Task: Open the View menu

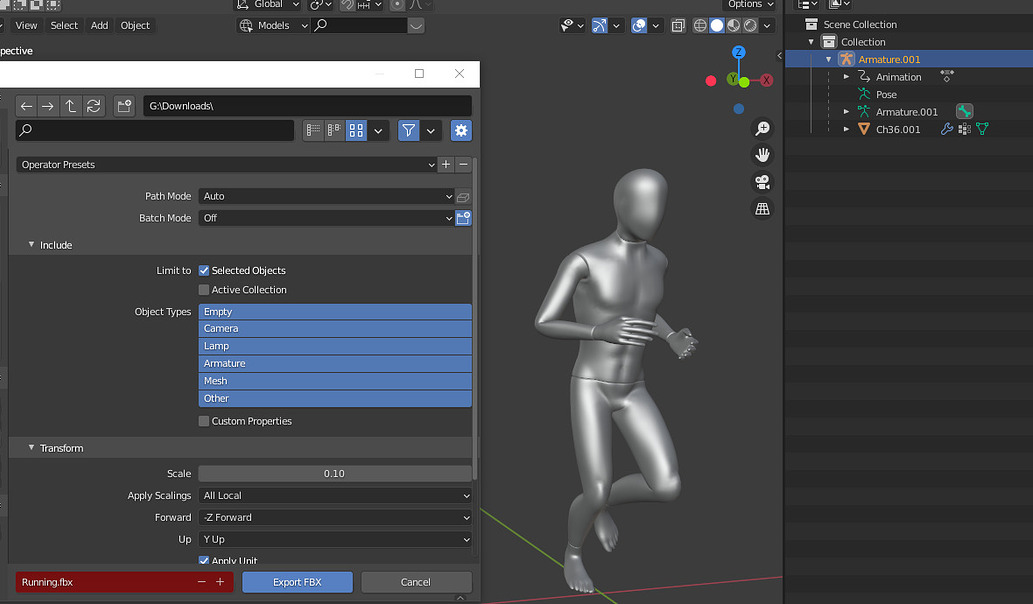Action: (26, 26)
